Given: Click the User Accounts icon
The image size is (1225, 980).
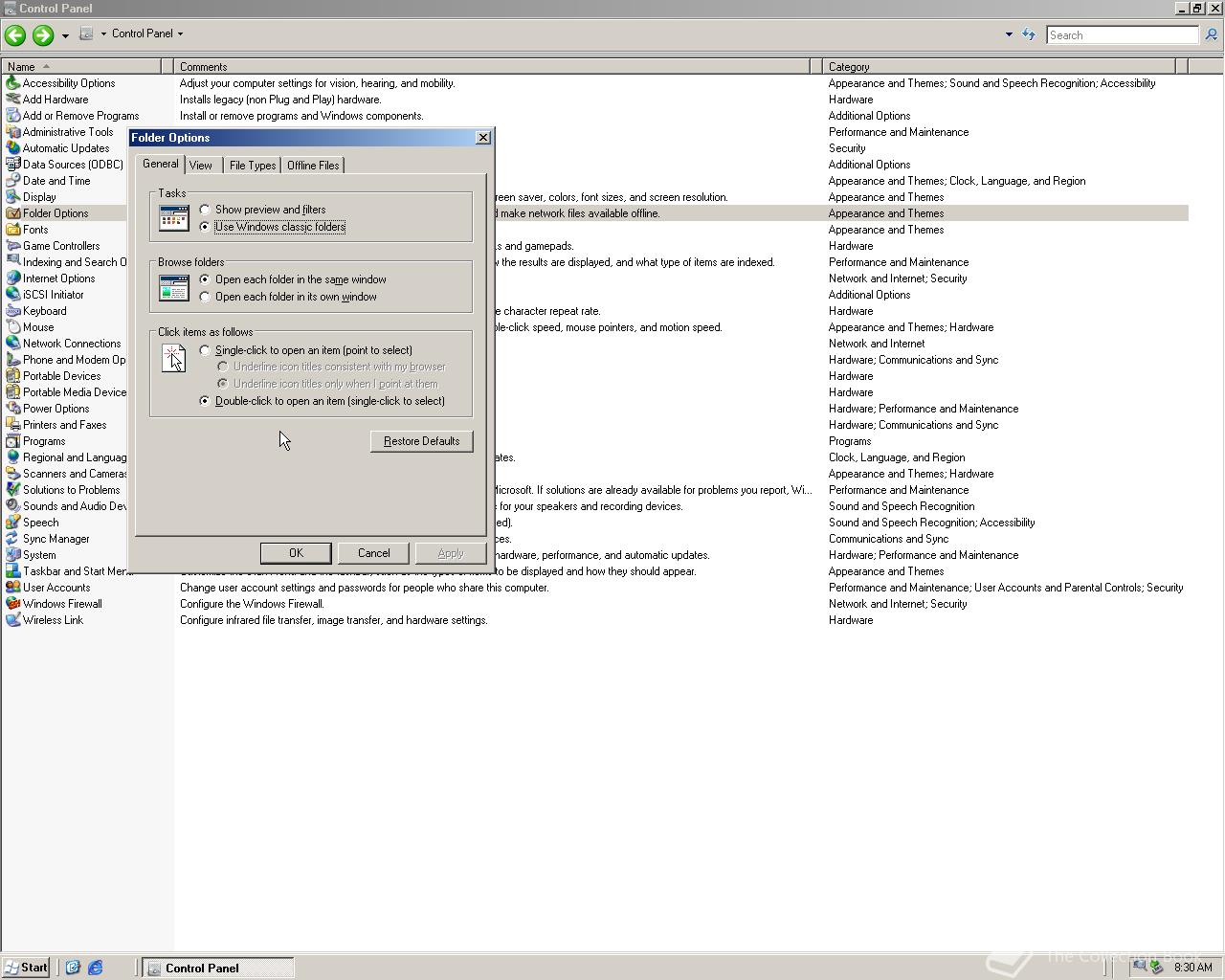Looking at the screenshot, I should tap(12, 588).
